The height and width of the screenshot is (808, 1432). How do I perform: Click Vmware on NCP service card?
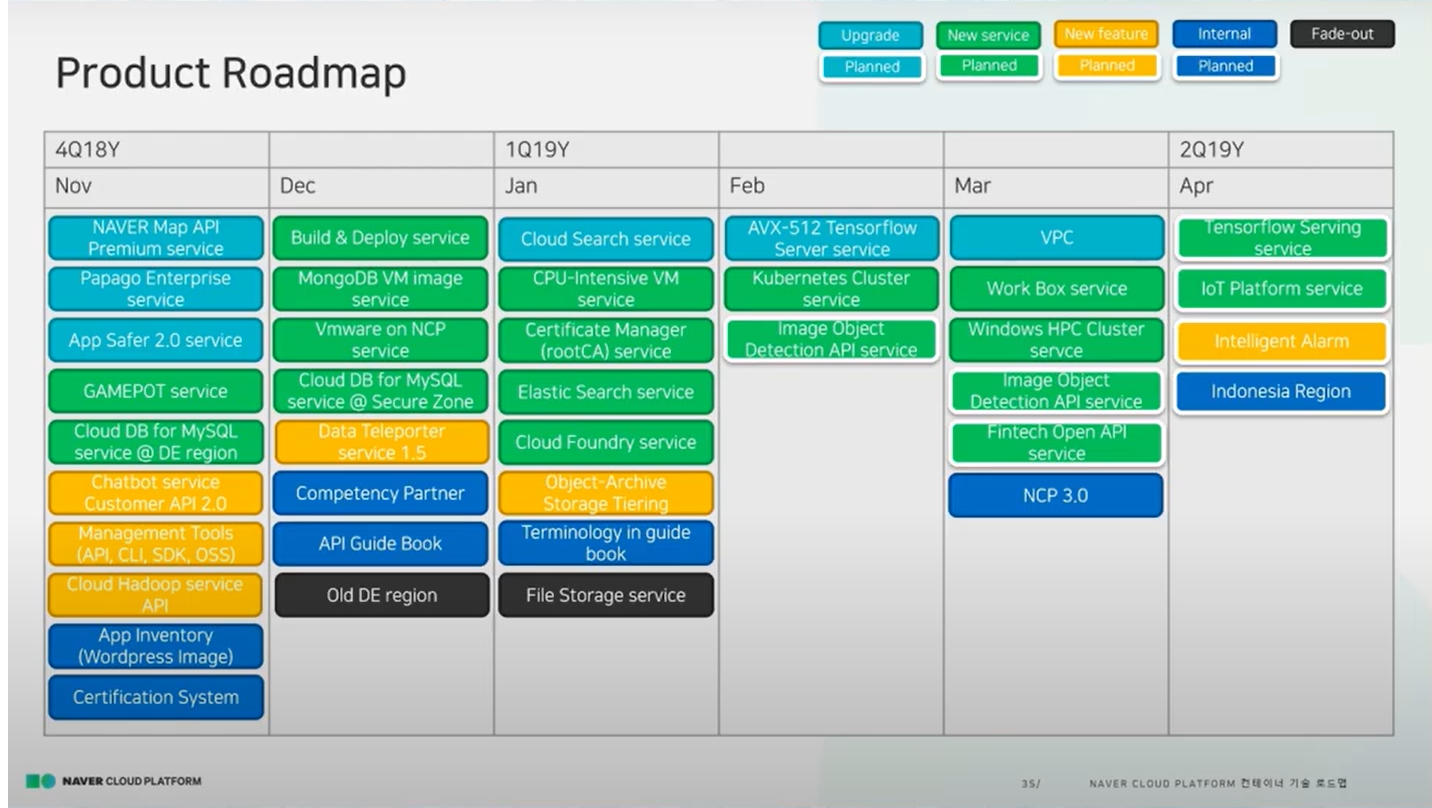[381, 340]
